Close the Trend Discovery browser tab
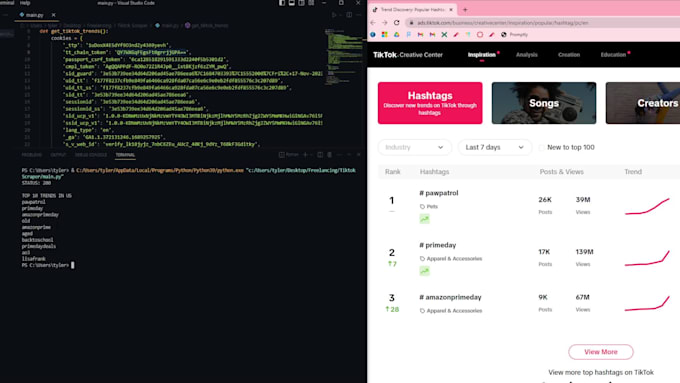Image resolution: width=680 pixels, height=383 pixels. pyautogui.click(x=451, y=10)
